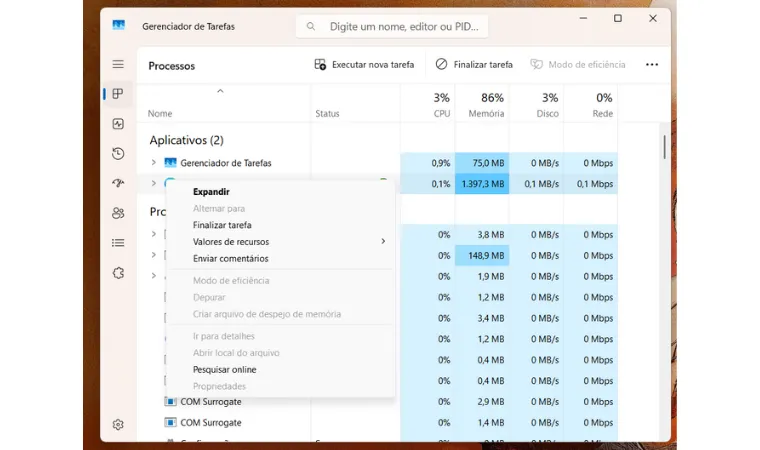Viewport: 760px width, 450px height.
Task: Click the 1.397,3 MB memory cell
Action: pos(482,184)
